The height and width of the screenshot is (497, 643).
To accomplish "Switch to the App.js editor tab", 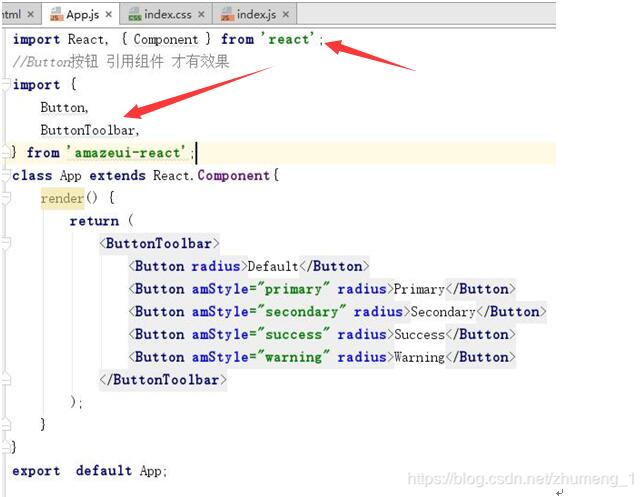I will click(x=81, y=15).
